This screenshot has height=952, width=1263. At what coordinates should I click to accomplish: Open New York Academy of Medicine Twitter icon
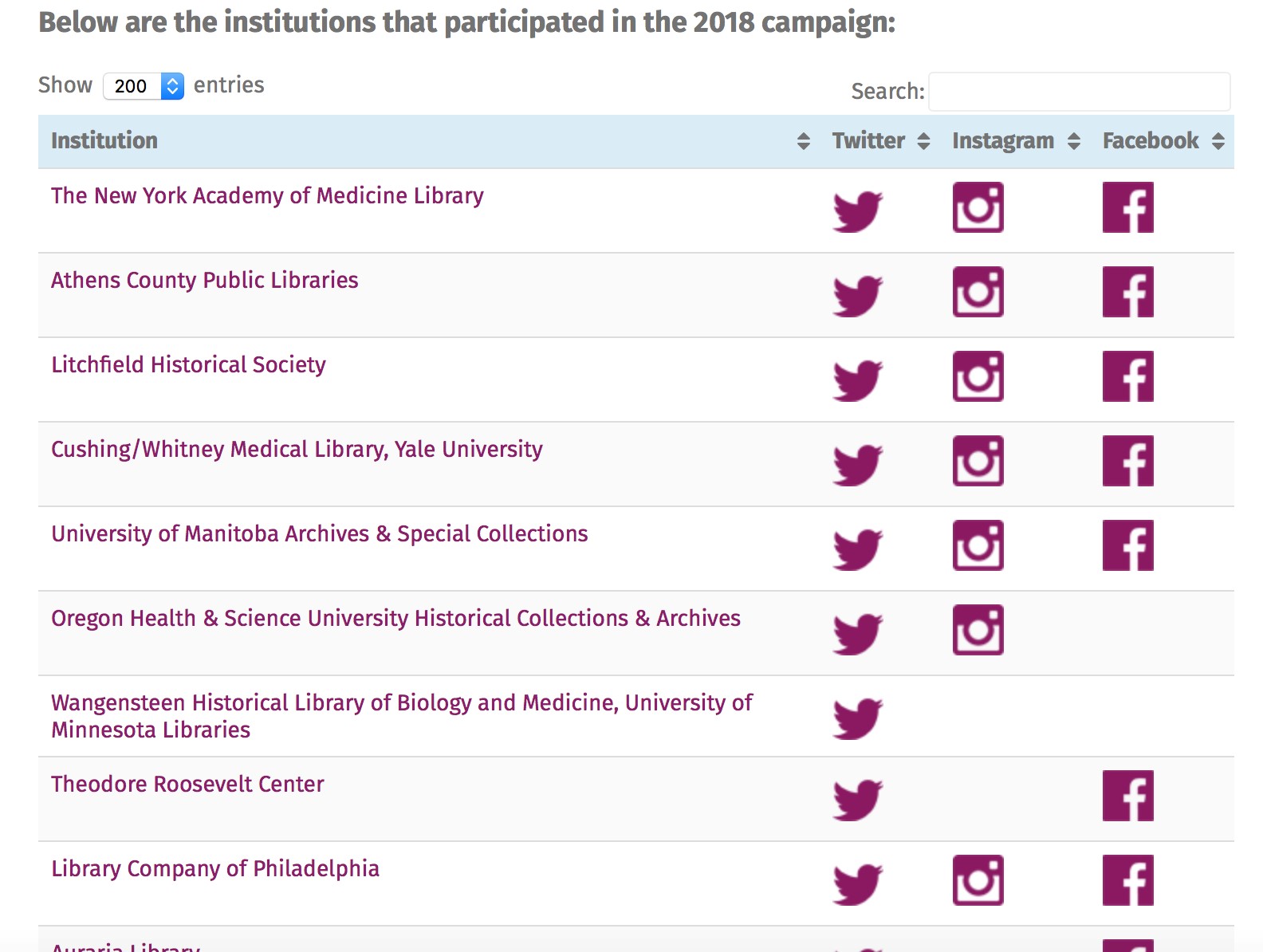coord(857,210)
